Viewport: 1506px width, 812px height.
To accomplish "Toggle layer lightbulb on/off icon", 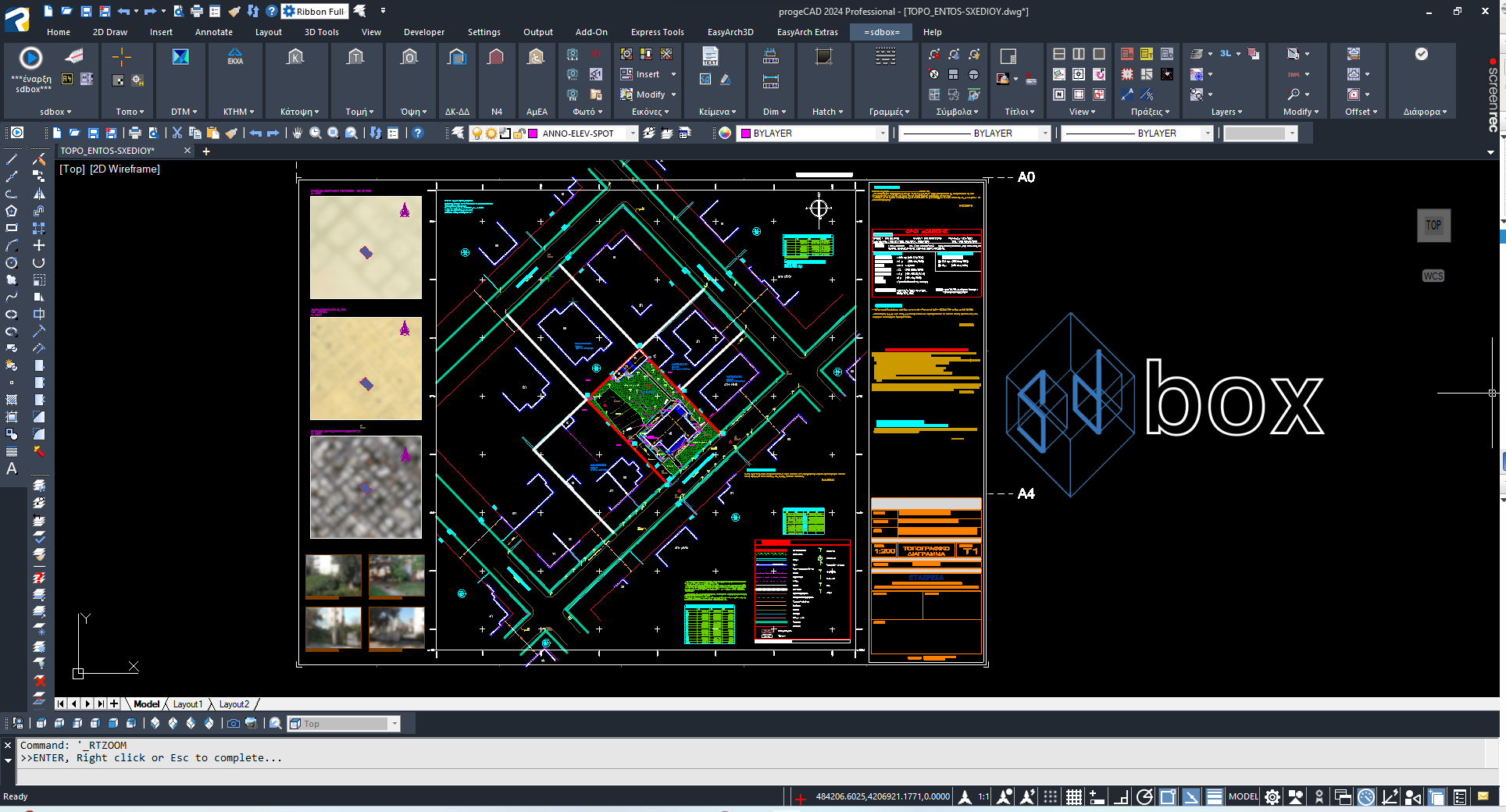I will pos(476,134).
